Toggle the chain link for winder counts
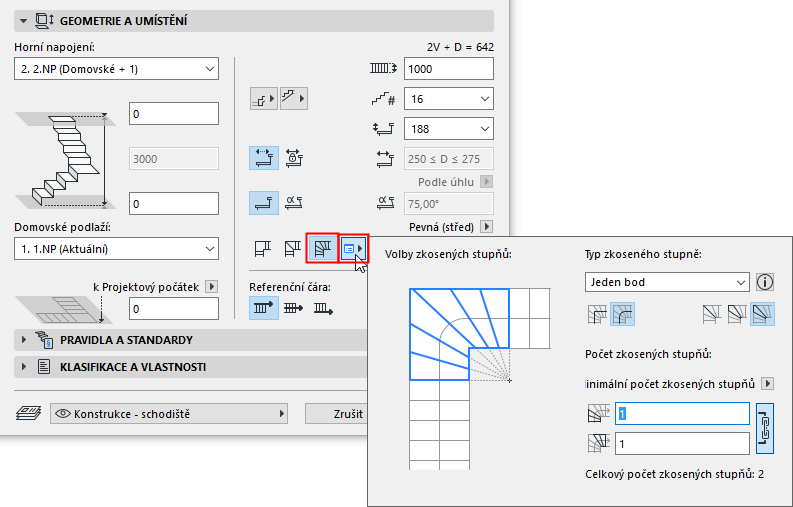This screenshot has height=507, width=793. (767, 427)
